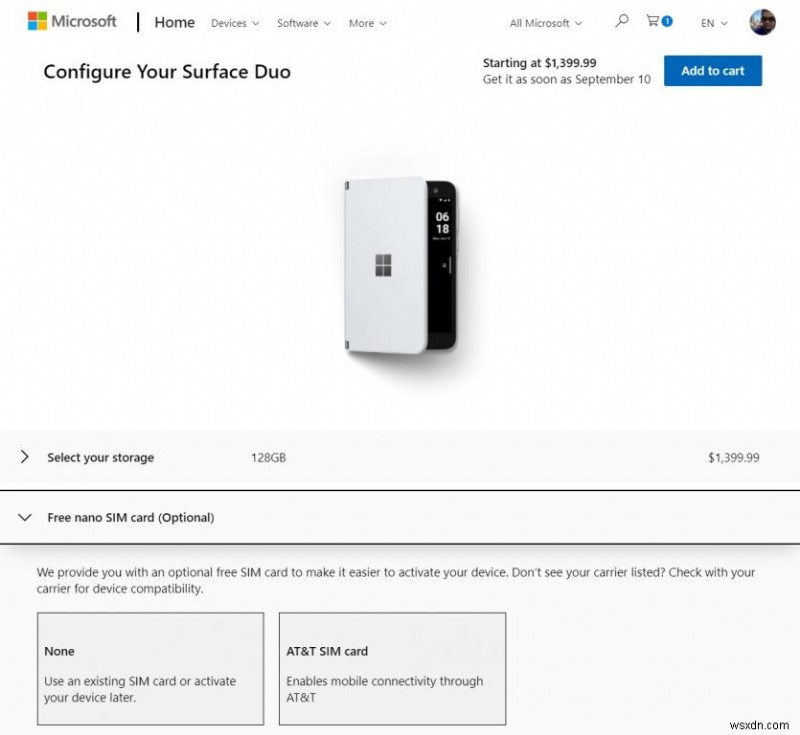Click the Microsoft logo

70,21
